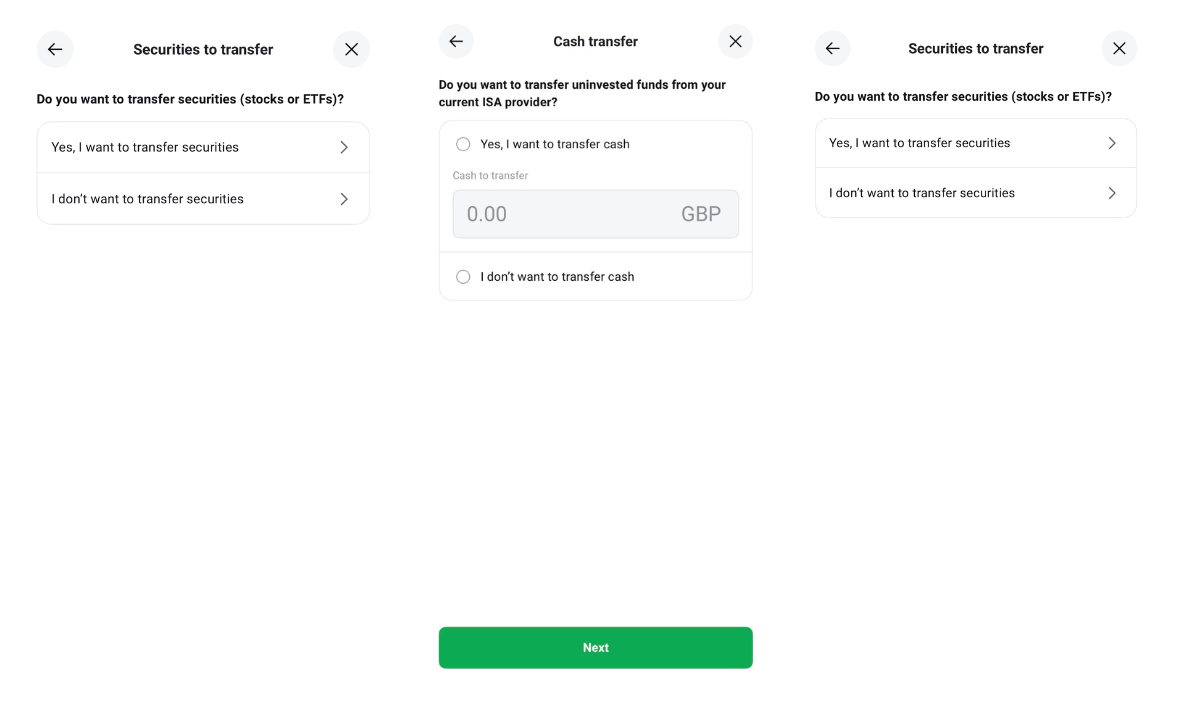
Task: Close the Cash transfer screen with X
Action: [735, 41]
